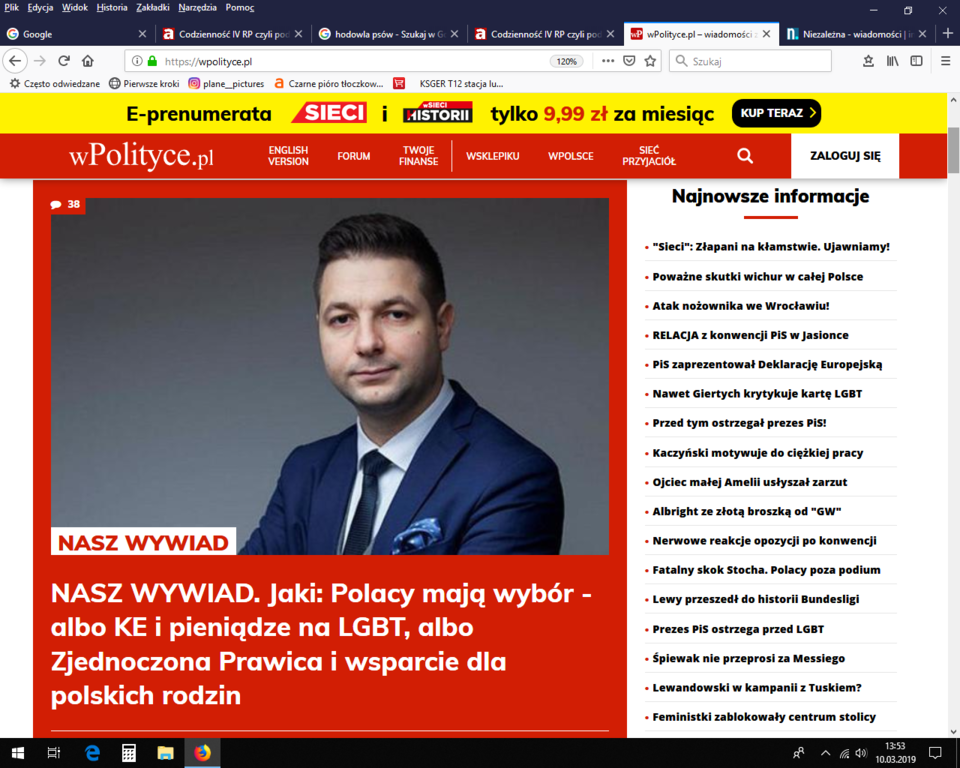Click the 120% zoom level indicator
The width and height of the screenshot is (960, 768).
click(566, 61)
